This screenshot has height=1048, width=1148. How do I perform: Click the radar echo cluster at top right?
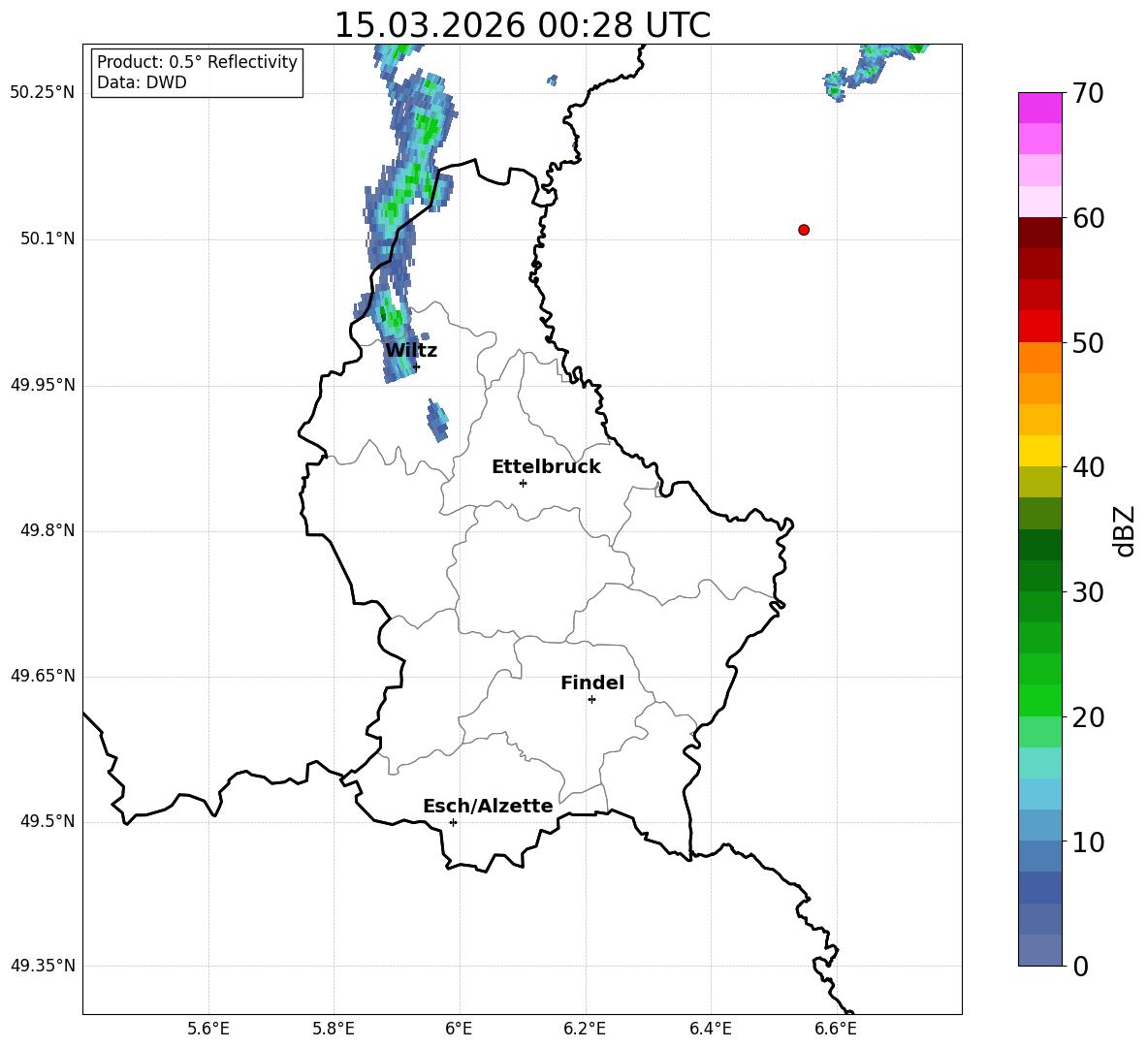point(875,67)
